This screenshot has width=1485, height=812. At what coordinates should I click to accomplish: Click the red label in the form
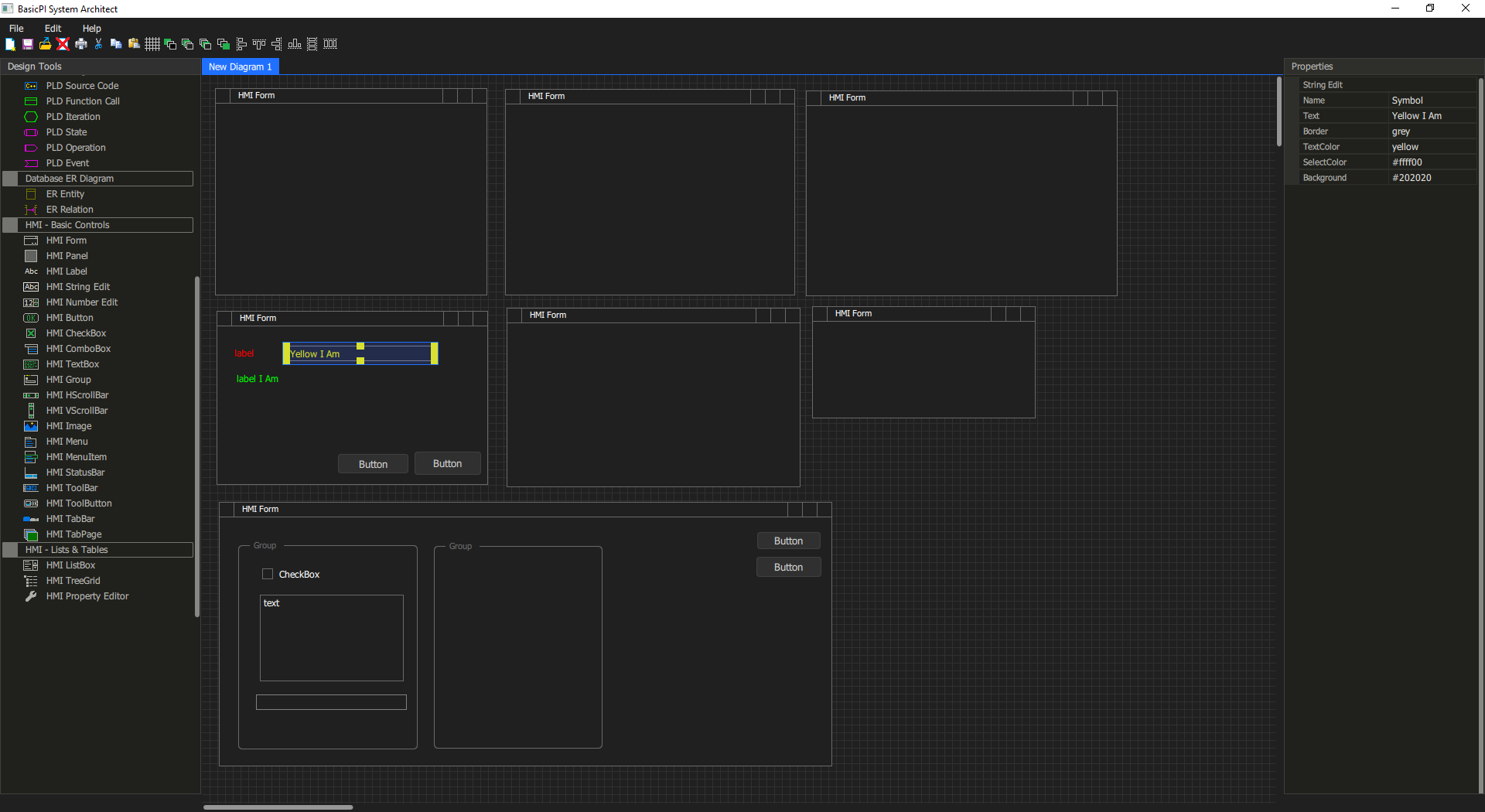click(x=244, y=353)
